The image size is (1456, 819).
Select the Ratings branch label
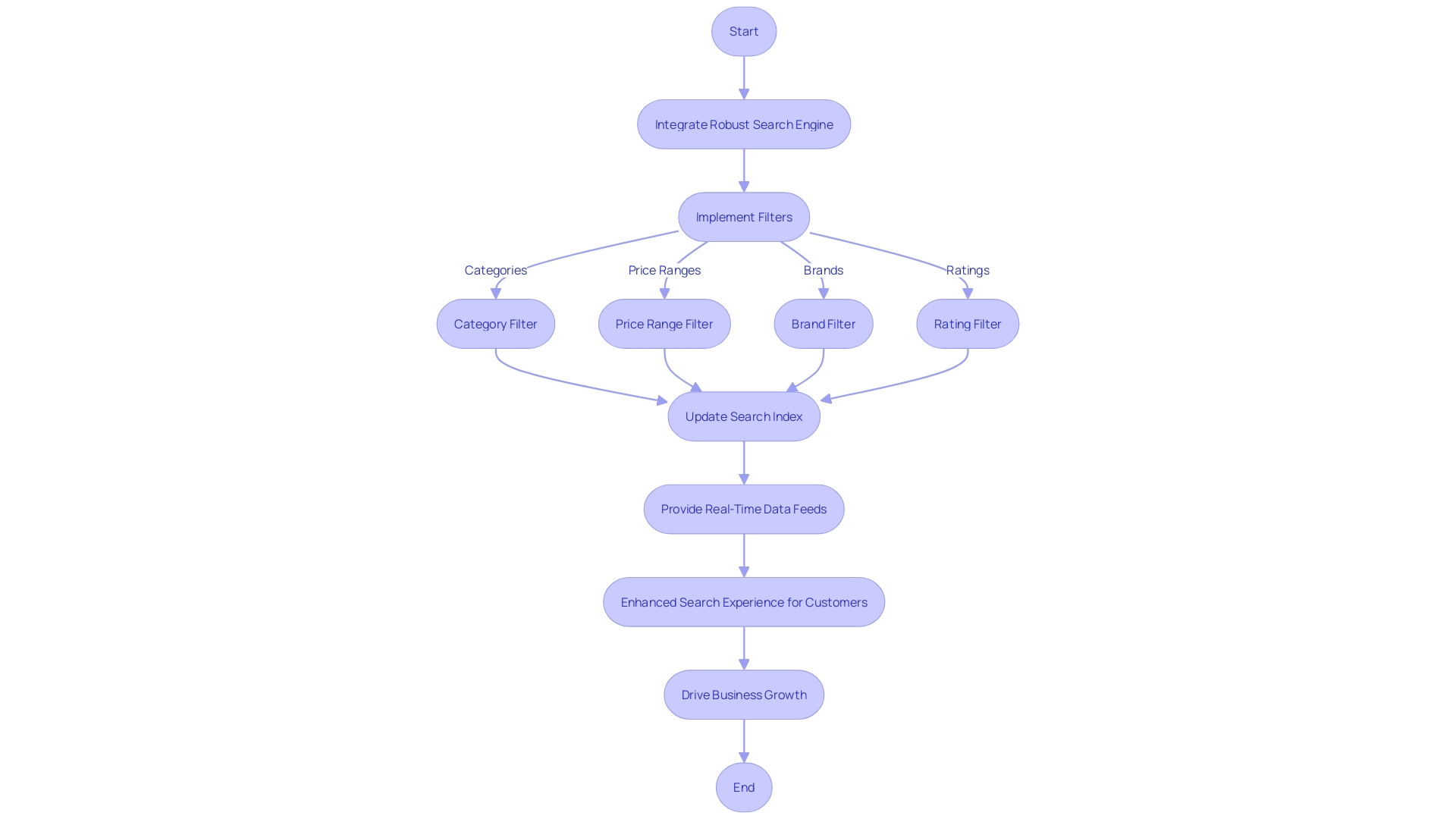point(968,270)
